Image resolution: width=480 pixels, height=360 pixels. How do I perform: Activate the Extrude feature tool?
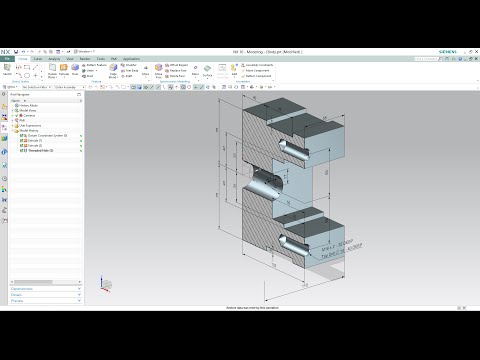coord(64,69)
